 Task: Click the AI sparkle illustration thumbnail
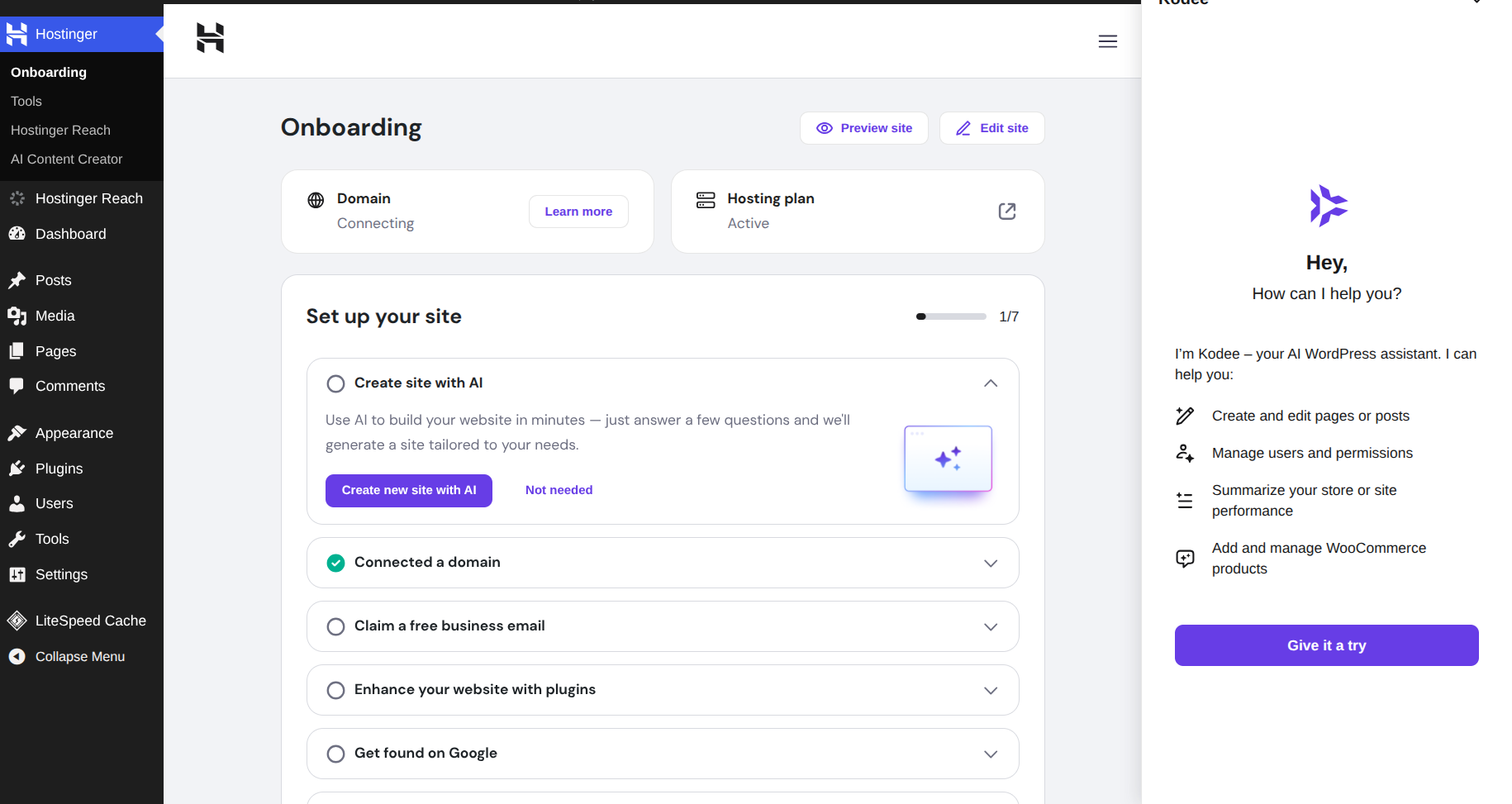click(948, 459)
